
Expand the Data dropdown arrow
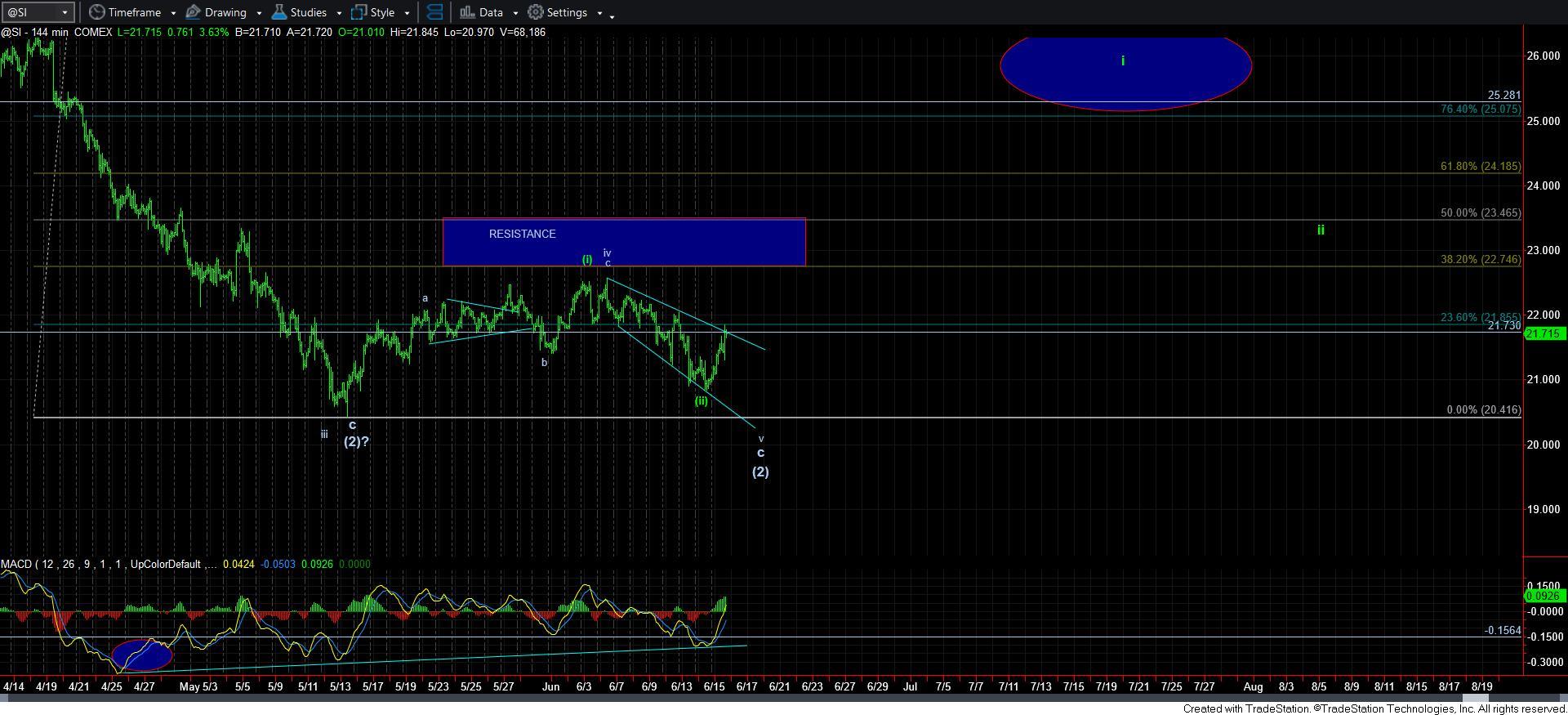(x=514, y=13)
